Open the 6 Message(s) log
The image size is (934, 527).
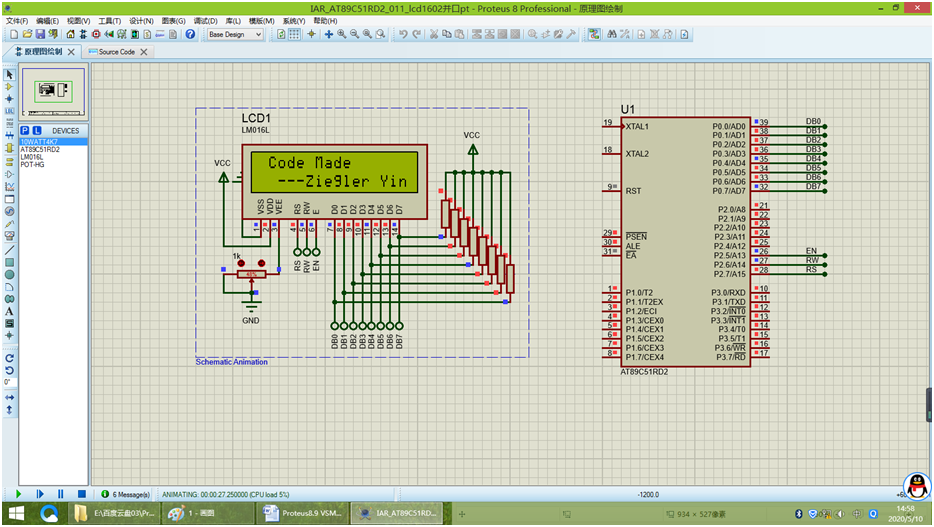coord(126,494)
